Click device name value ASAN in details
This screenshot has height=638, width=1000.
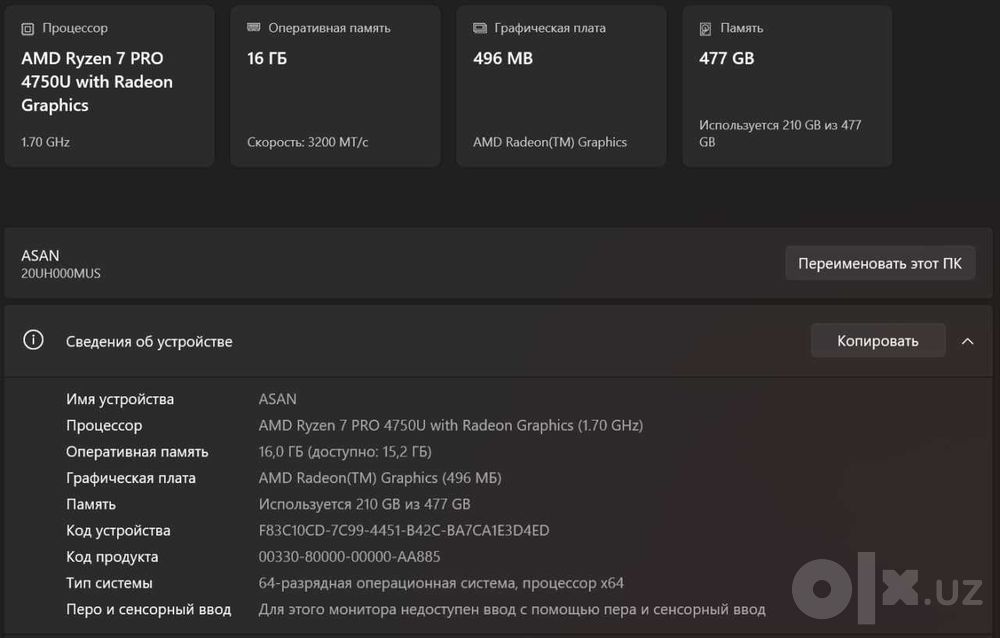coord(277,399)
